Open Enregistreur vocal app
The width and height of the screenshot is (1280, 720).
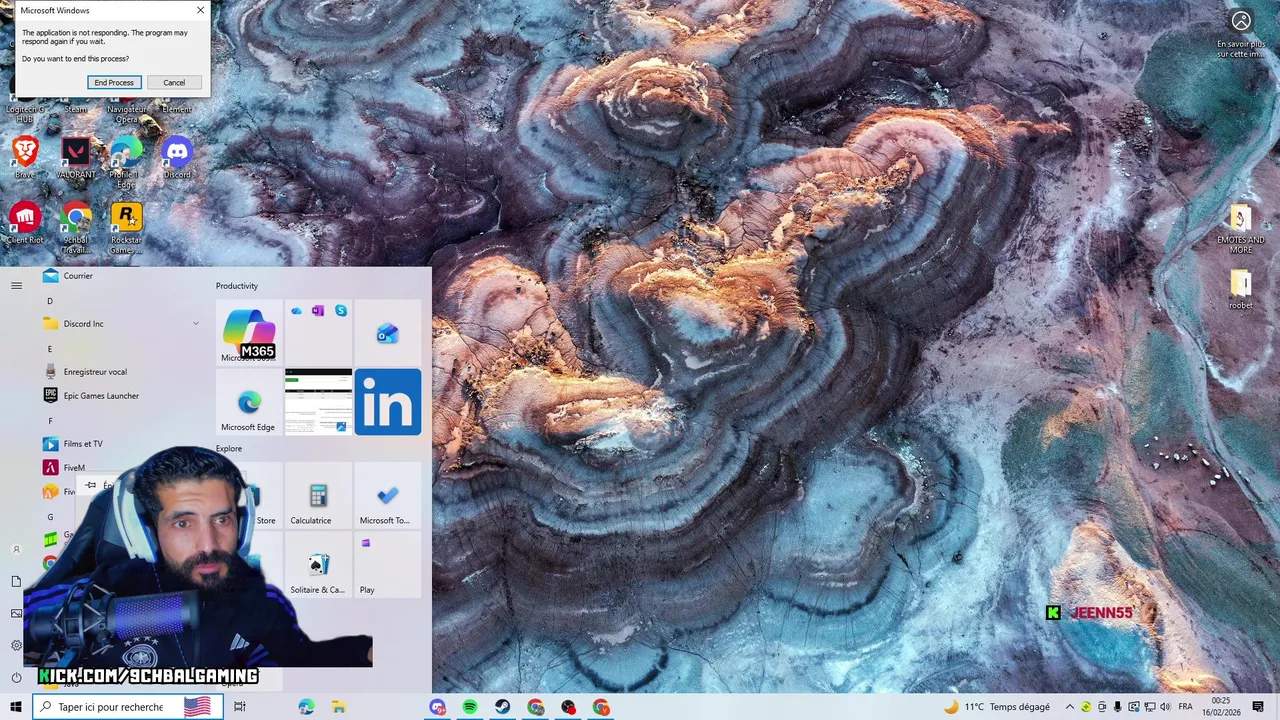120,372
